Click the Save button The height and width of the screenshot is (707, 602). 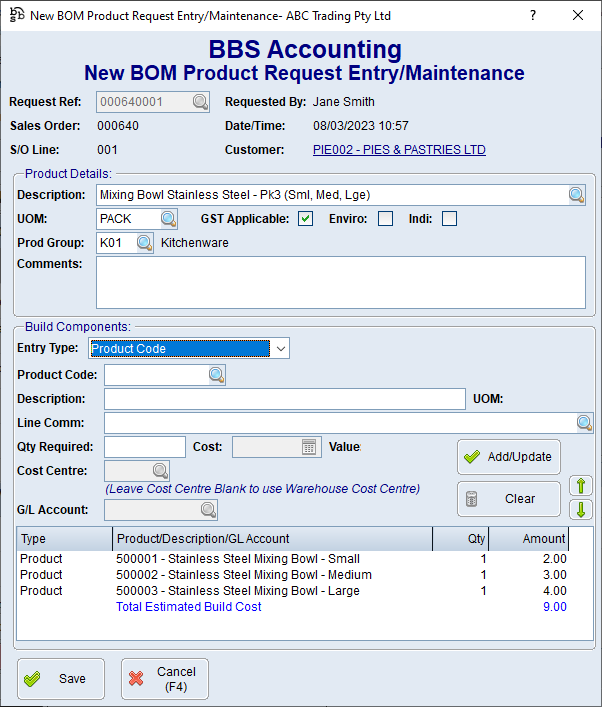pyautogui.click(x=60, y=678)
